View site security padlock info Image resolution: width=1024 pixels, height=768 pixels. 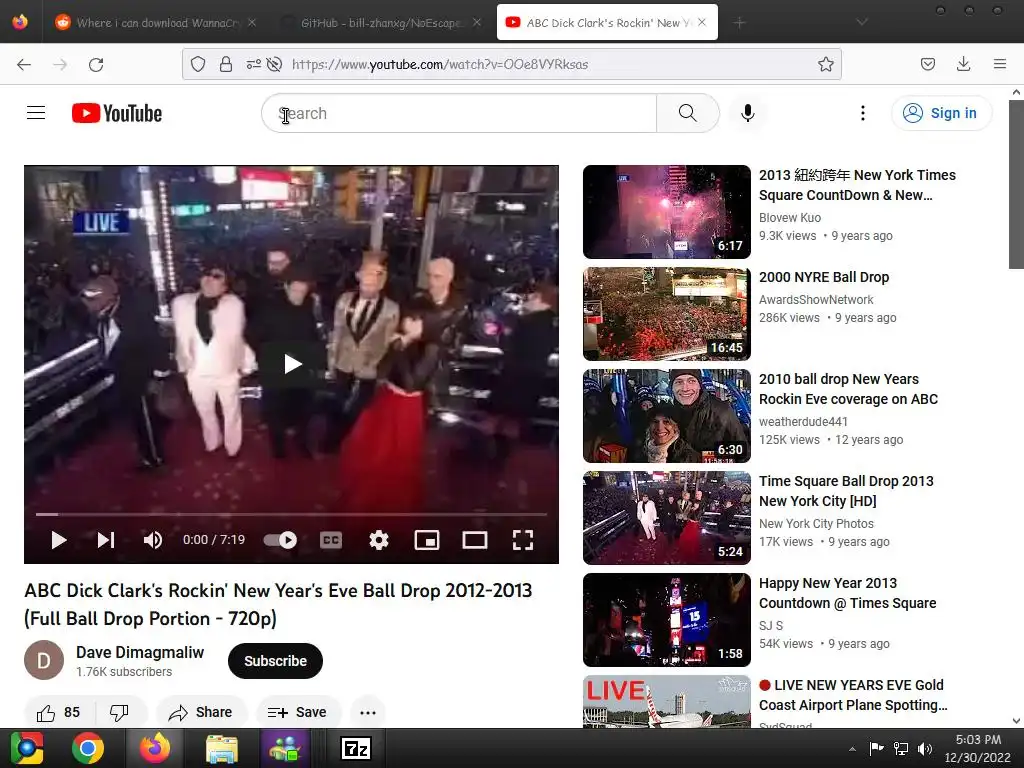click(226, 64)
